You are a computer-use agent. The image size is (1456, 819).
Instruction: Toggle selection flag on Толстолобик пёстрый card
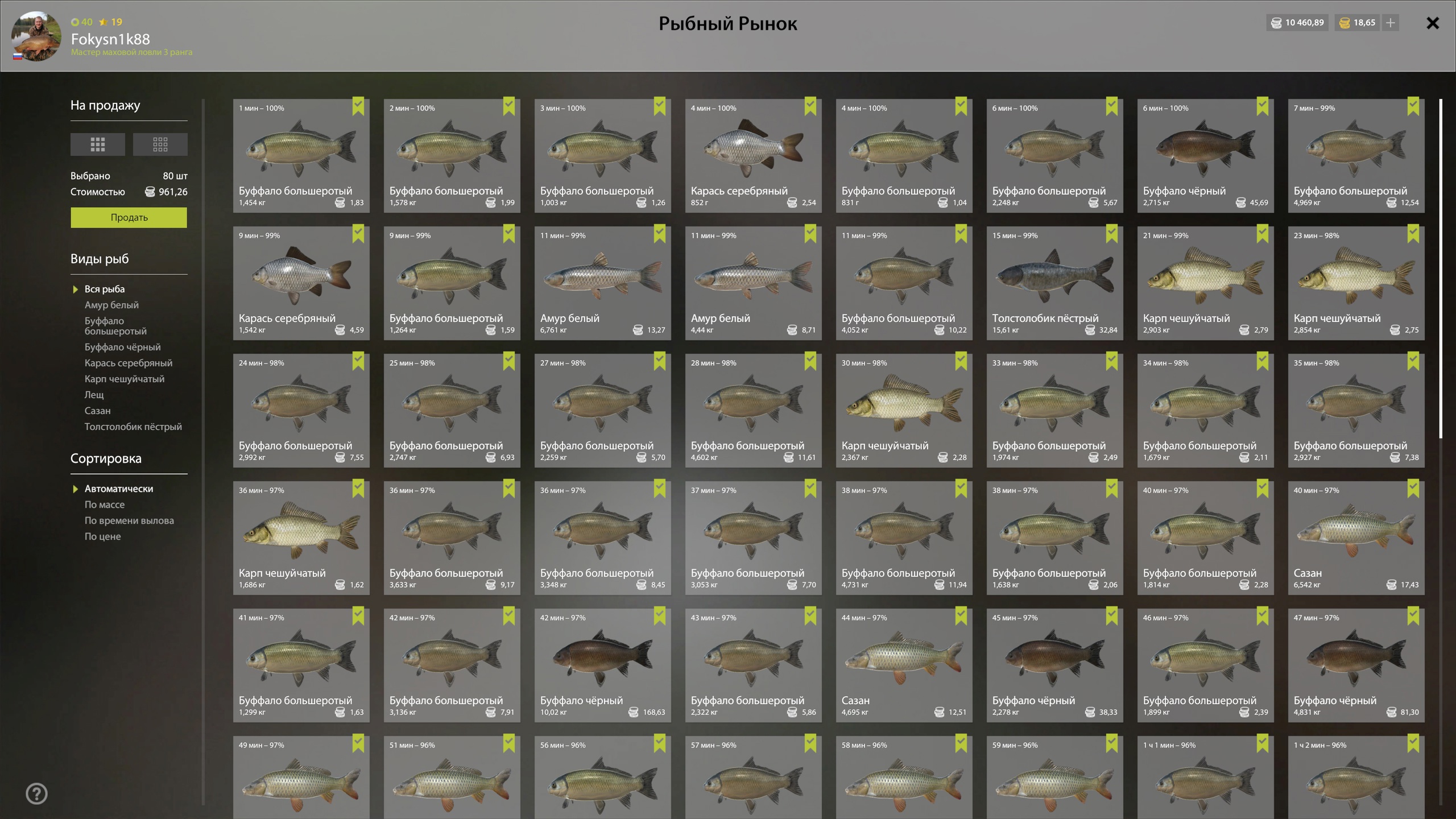(1112, 233)
